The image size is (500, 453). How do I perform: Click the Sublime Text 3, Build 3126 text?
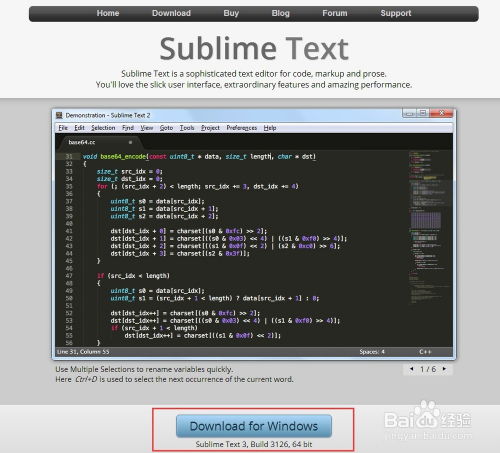click(254, 444)
